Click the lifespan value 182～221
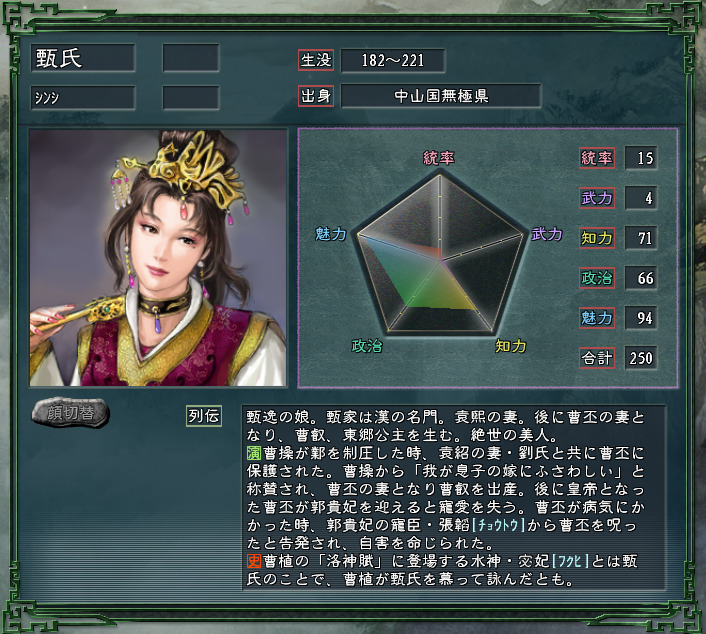This screenshot has height=634, width=706. [393, 60]
